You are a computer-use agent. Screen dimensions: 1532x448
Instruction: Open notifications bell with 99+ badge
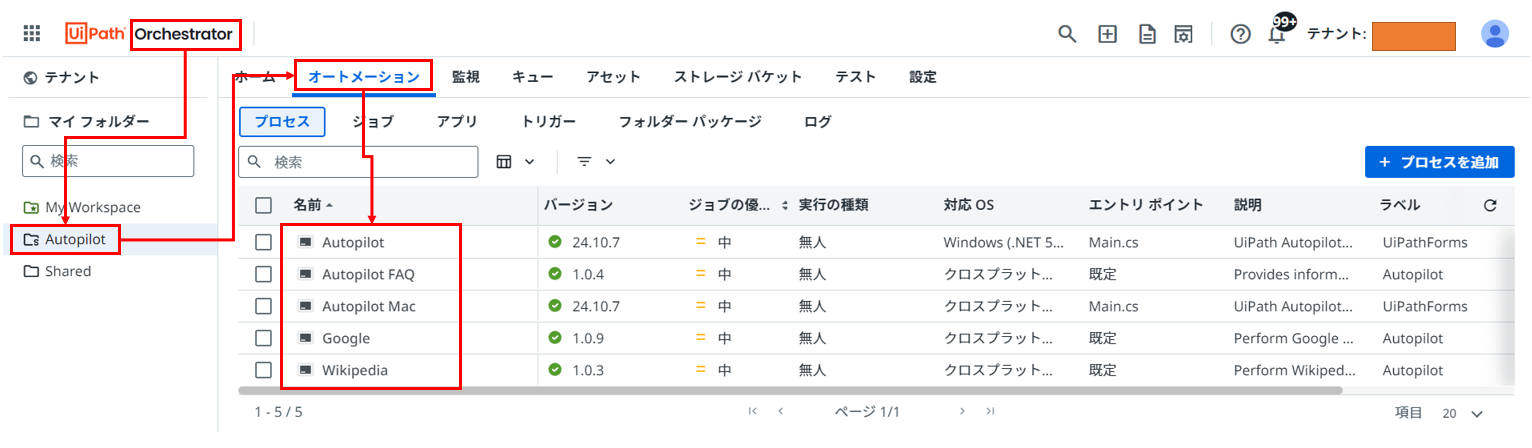(1279, 31)
